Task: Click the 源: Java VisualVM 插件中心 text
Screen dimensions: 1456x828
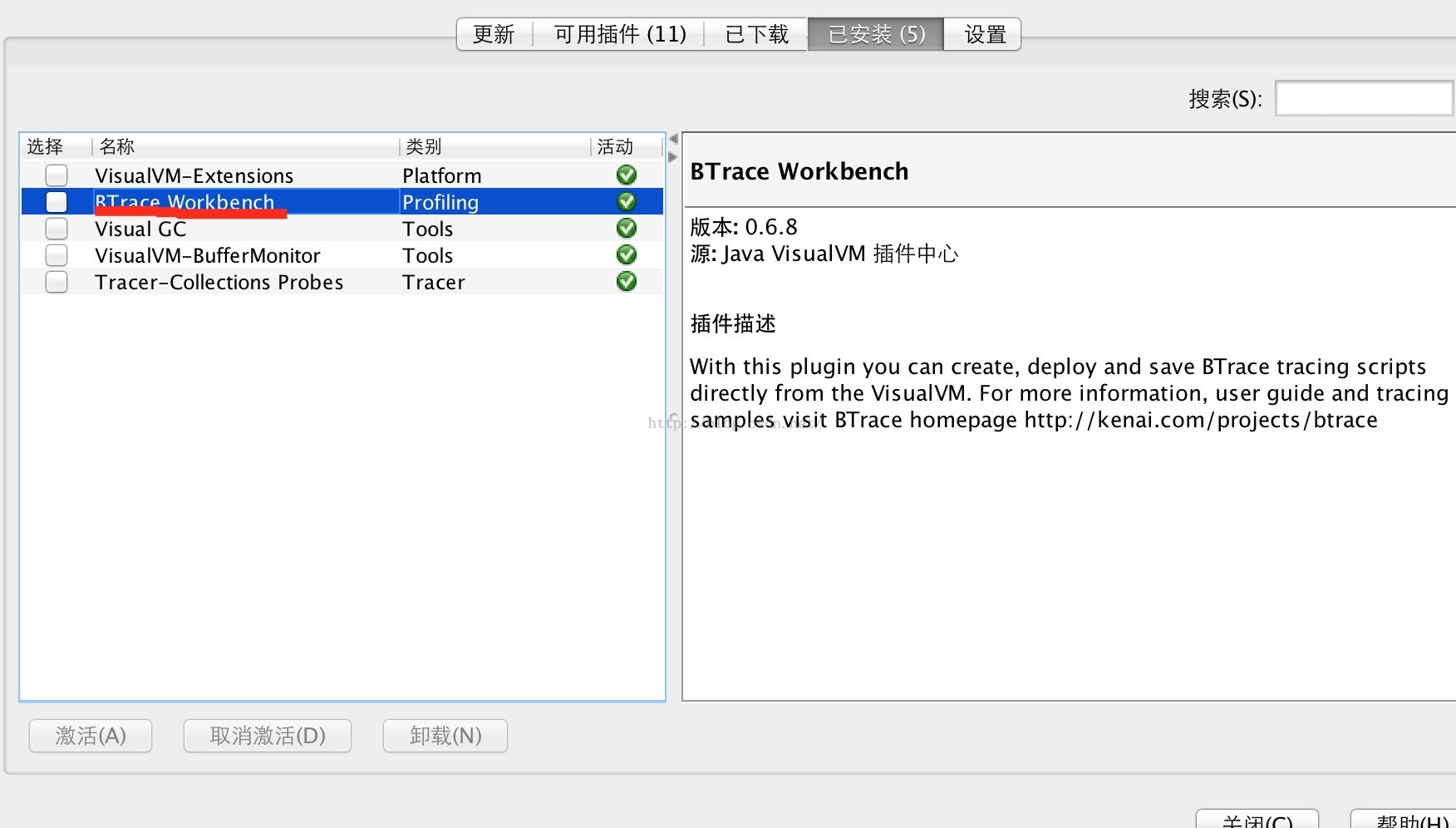Action: pos(824,254)
